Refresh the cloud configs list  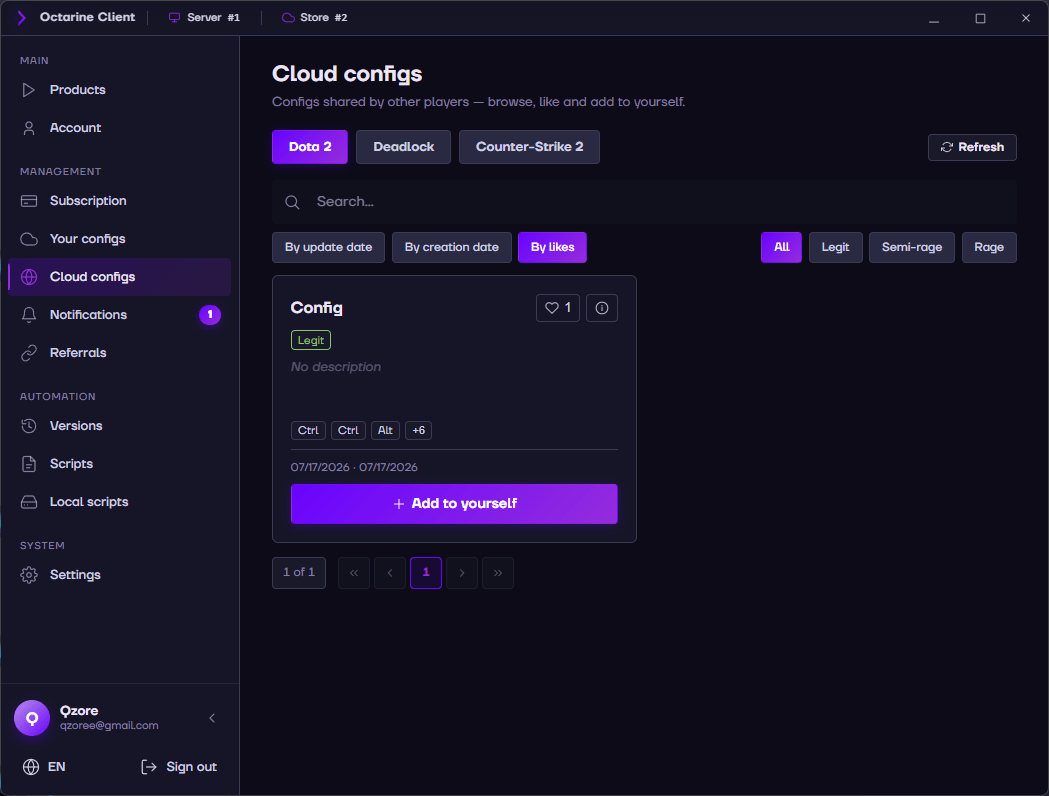coord(972,147)
